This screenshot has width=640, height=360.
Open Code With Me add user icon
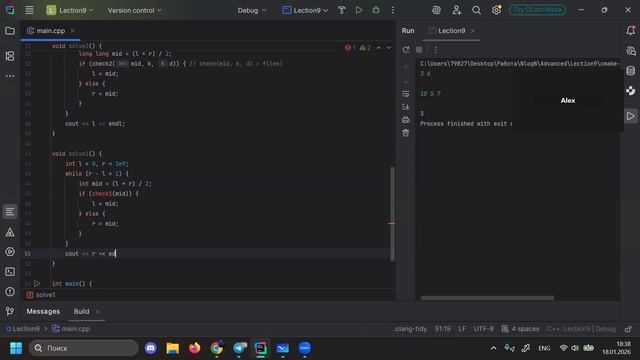[x=456, y=10]
